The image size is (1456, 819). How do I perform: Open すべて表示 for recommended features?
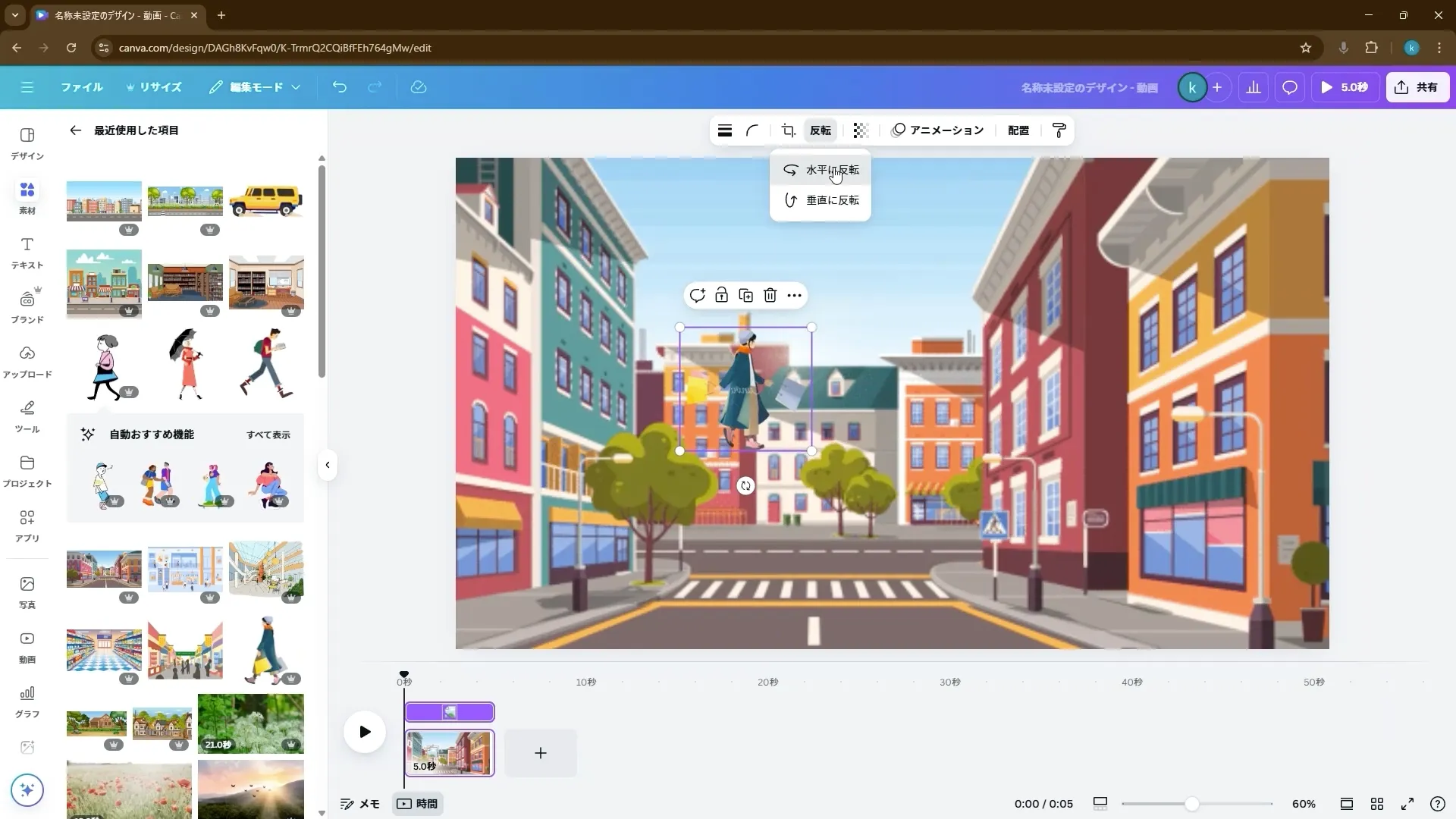pyautogui.click(x=268, y=435)
